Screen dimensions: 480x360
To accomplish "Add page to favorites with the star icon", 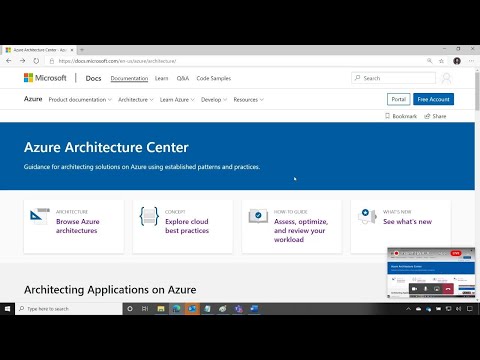I will [x=441, y=61].
